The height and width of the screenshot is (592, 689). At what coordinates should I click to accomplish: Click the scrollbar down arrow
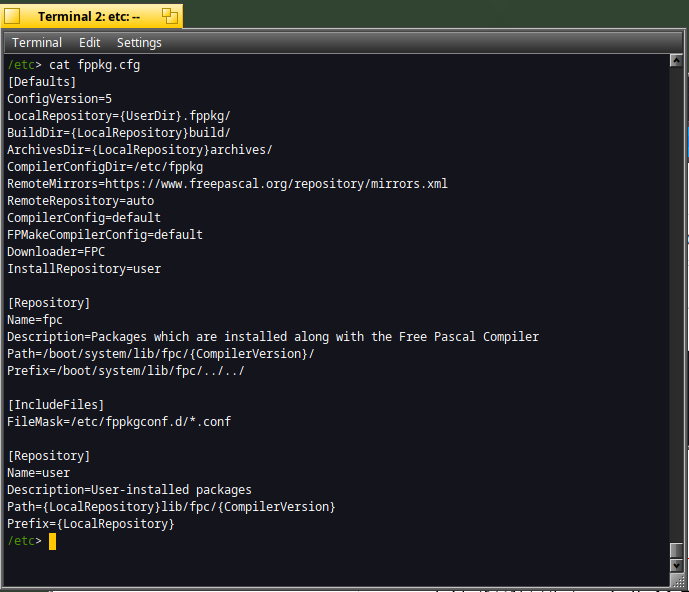point(676,566)
